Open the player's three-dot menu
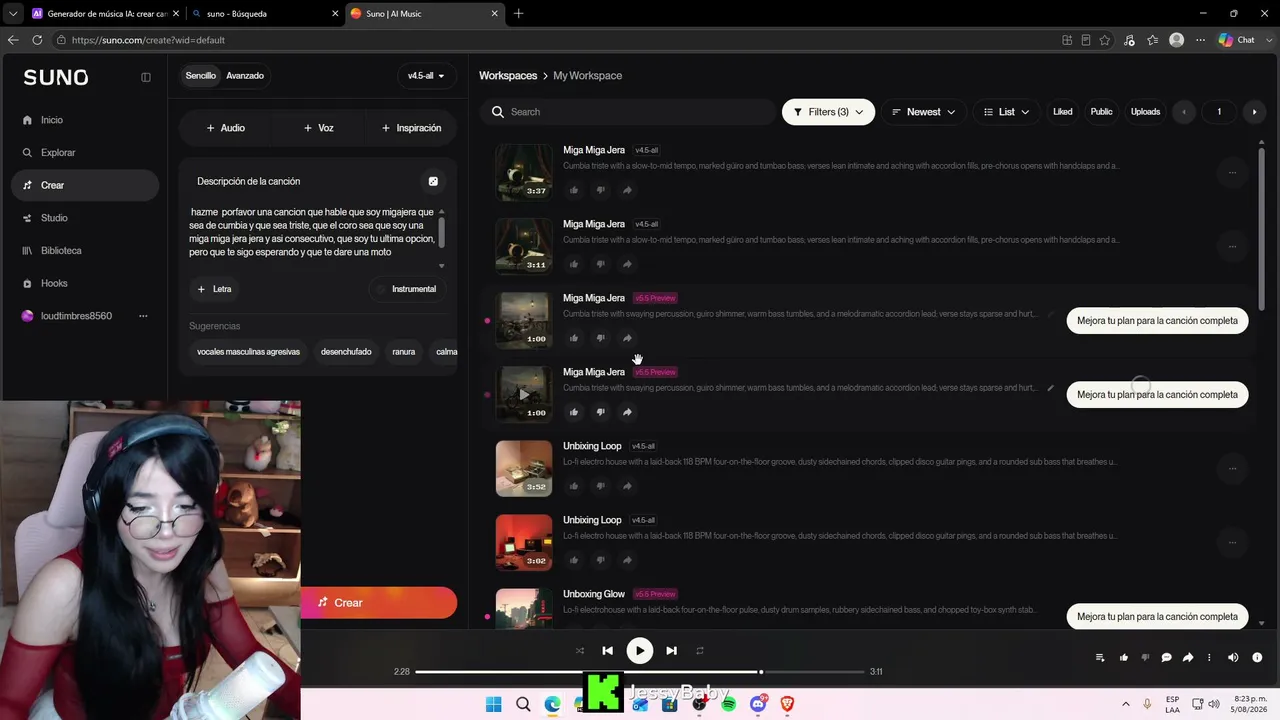The width and height of the screenshot is (1280, 720). [1209, 658]
